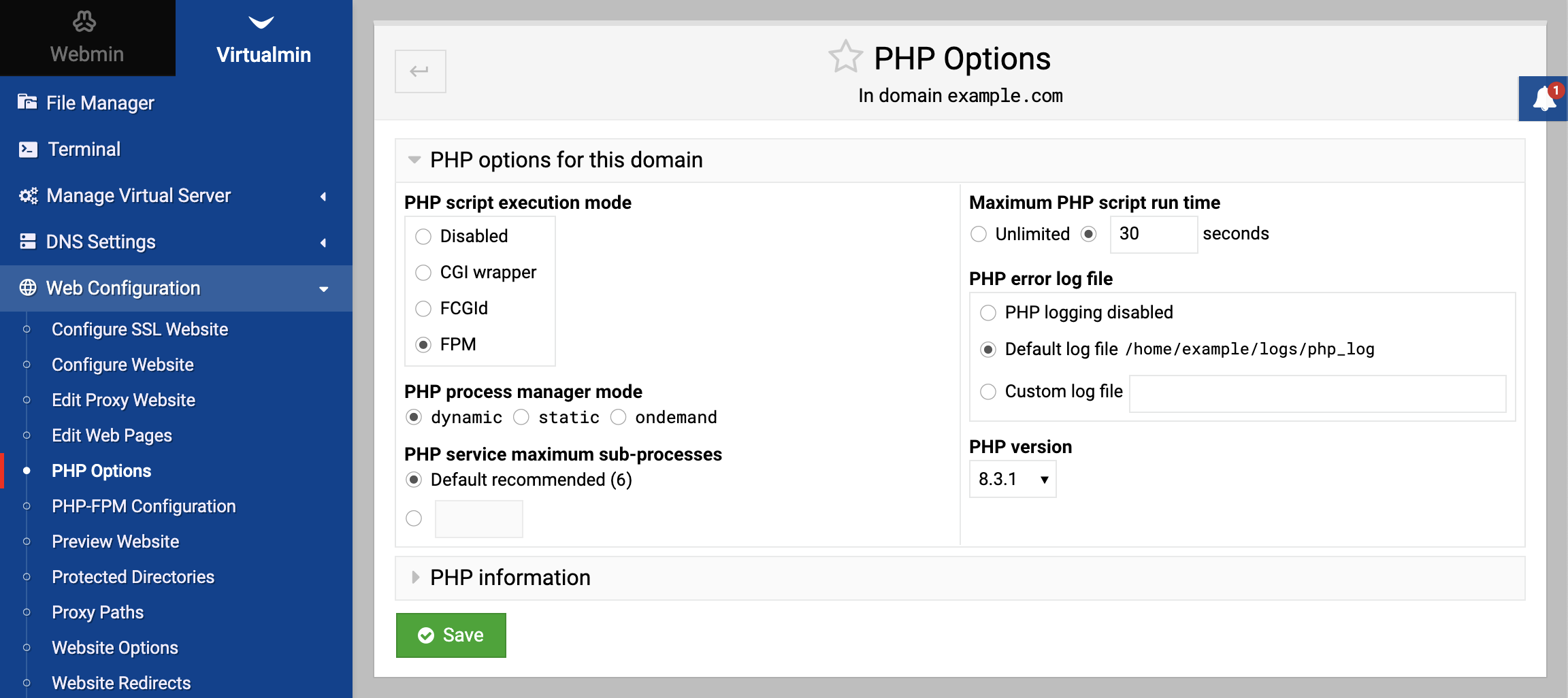This screenshot has width=1568, height=698.
Task: Click the Custom log file text field
Action: 1318,393
